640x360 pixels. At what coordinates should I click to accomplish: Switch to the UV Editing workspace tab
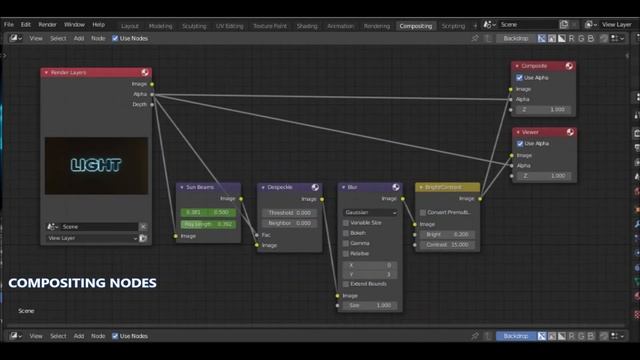coord(229,26)
